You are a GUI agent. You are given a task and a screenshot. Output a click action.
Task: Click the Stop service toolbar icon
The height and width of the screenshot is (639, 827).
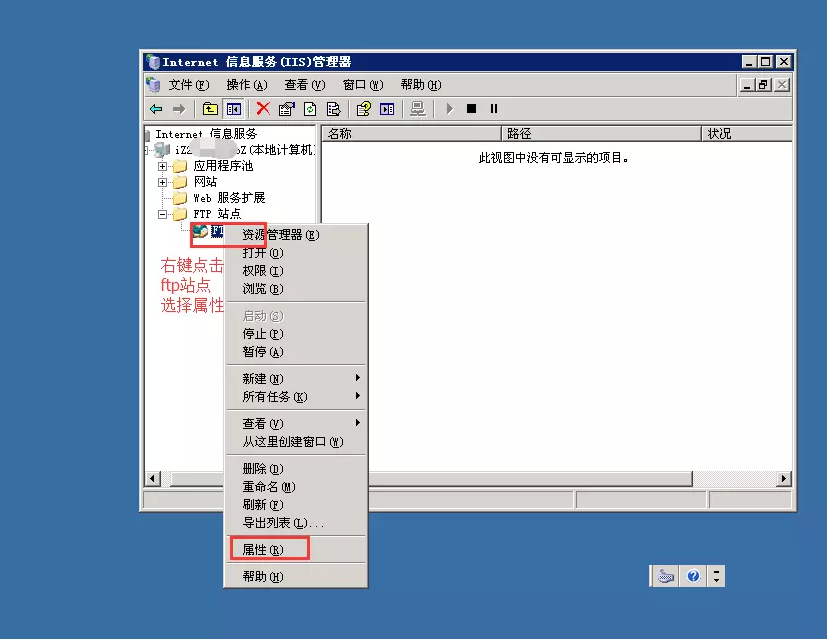point(471,108)
